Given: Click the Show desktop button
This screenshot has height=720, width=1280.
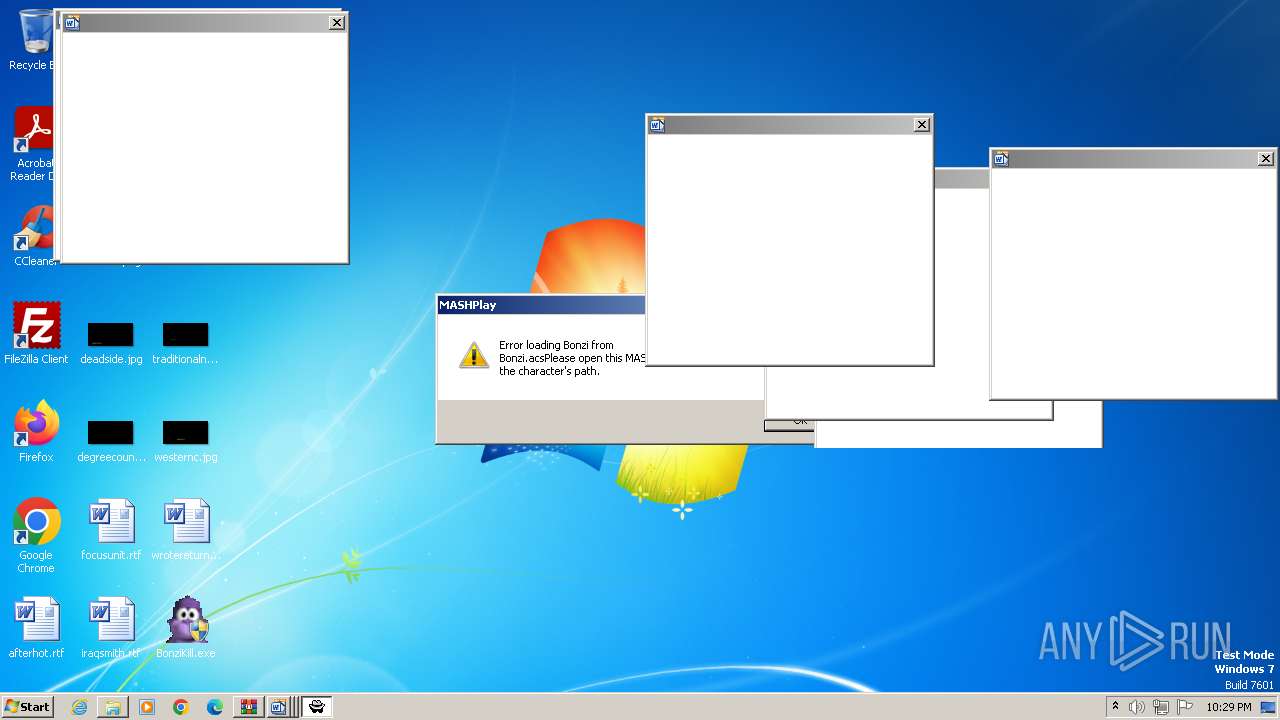Looking at the screenshot, I should (x=1268, y=707).
